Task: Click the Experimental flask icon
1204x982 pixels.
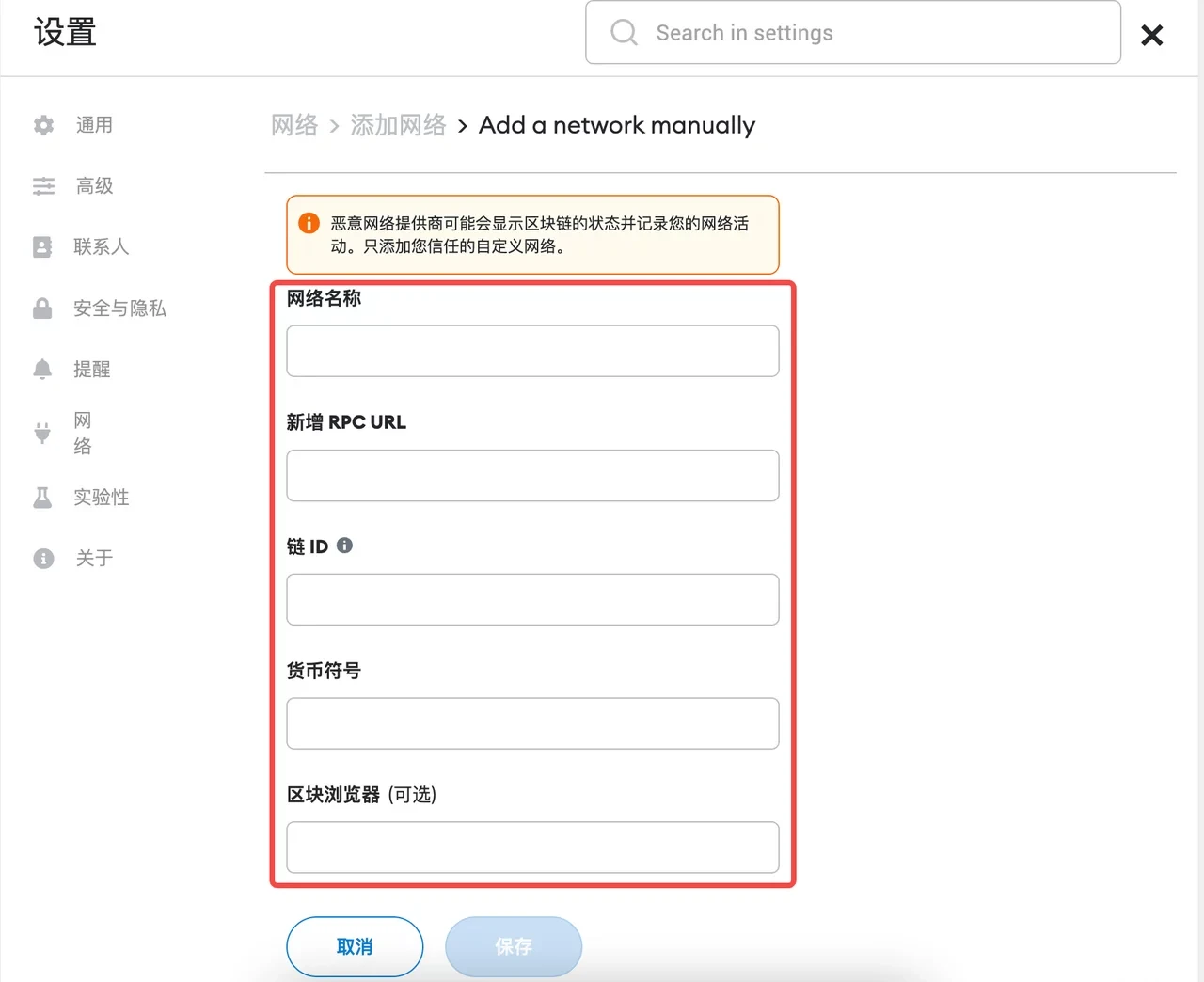Action: click(42, 498)
